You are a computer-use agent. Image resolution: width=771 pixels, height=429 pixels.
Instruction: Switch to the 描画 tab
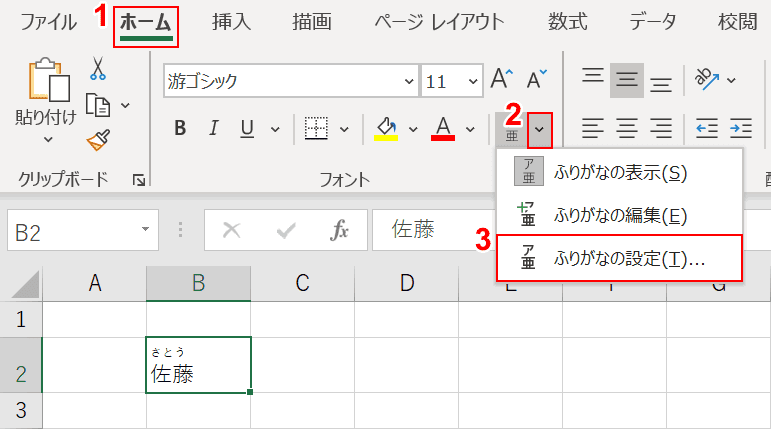click(312, 23)
